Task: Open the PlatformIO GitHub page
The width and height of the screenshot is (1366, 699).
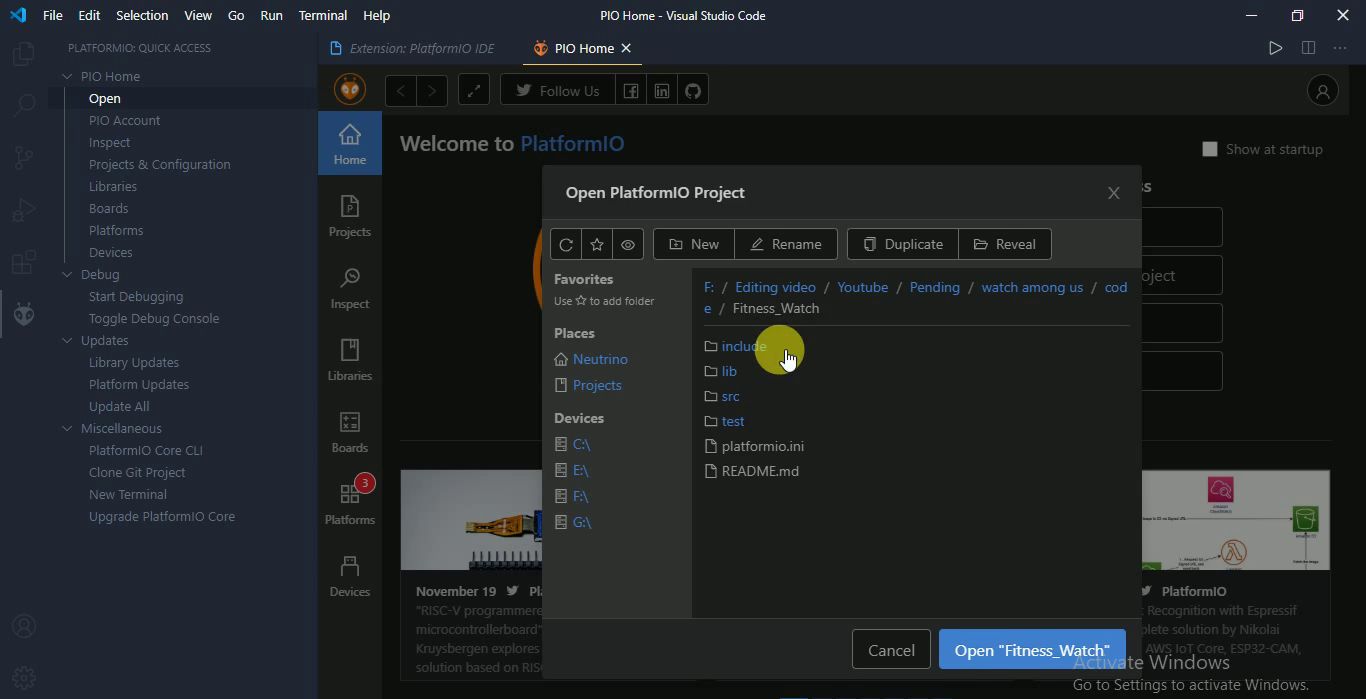Action: [x=693, y=91]
